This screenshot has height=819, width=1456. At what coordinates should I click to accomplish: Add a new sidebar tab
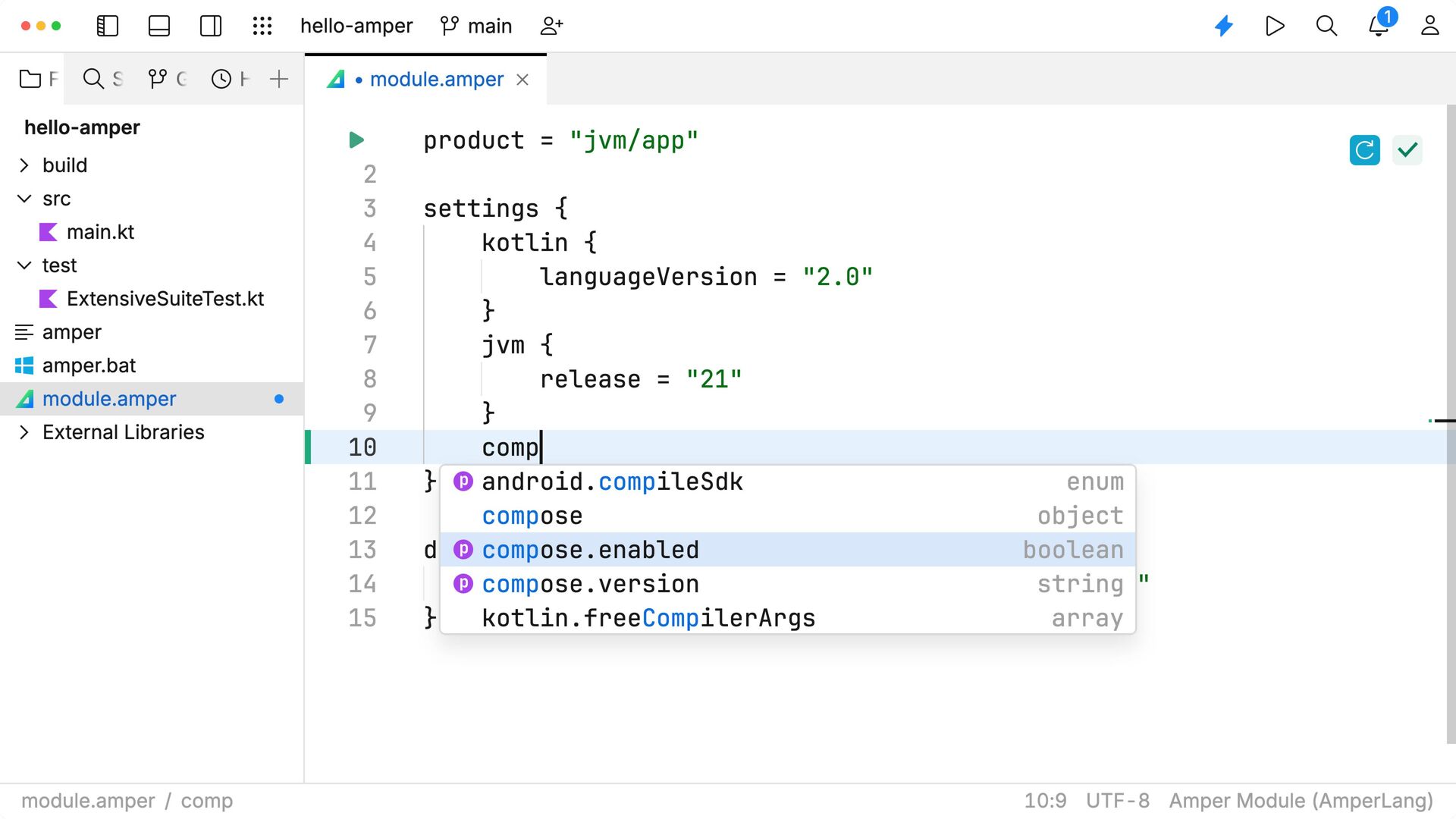pyautogui.click(x=279, y=79)
